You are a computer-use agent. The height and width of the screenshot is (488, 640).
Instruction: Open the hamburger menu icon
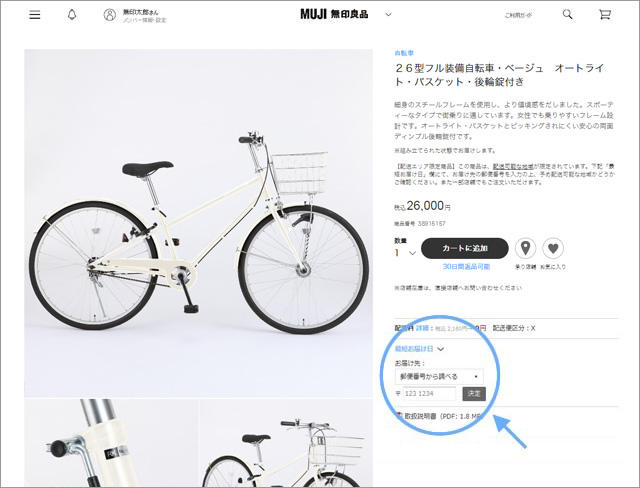(x=35, y=15)
